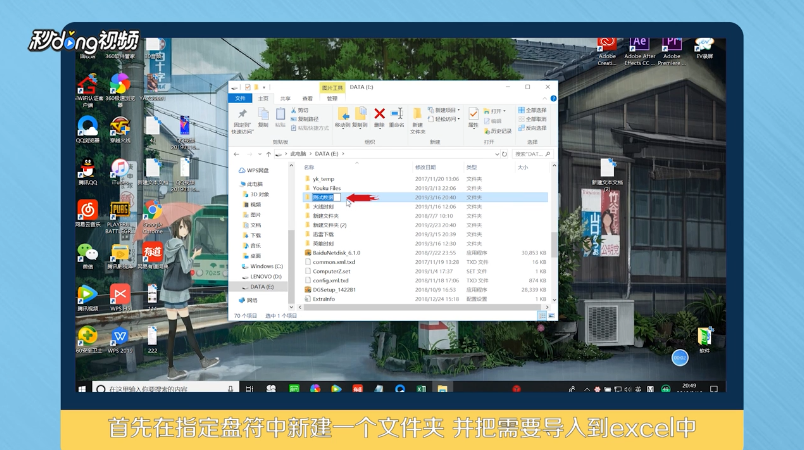
Task: Click the Copy icon in clipboard group
Action: coord(263,114)
